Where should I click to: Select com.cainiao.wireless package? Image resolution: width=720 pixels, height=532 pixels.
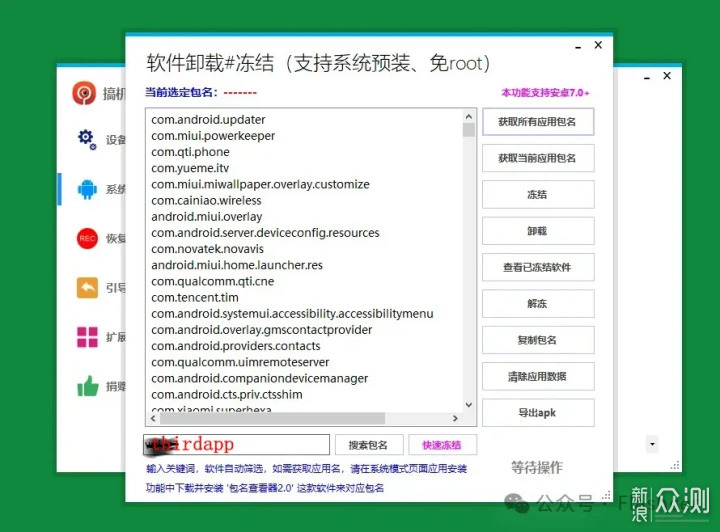pyautogui.click(x=206, y=201)
